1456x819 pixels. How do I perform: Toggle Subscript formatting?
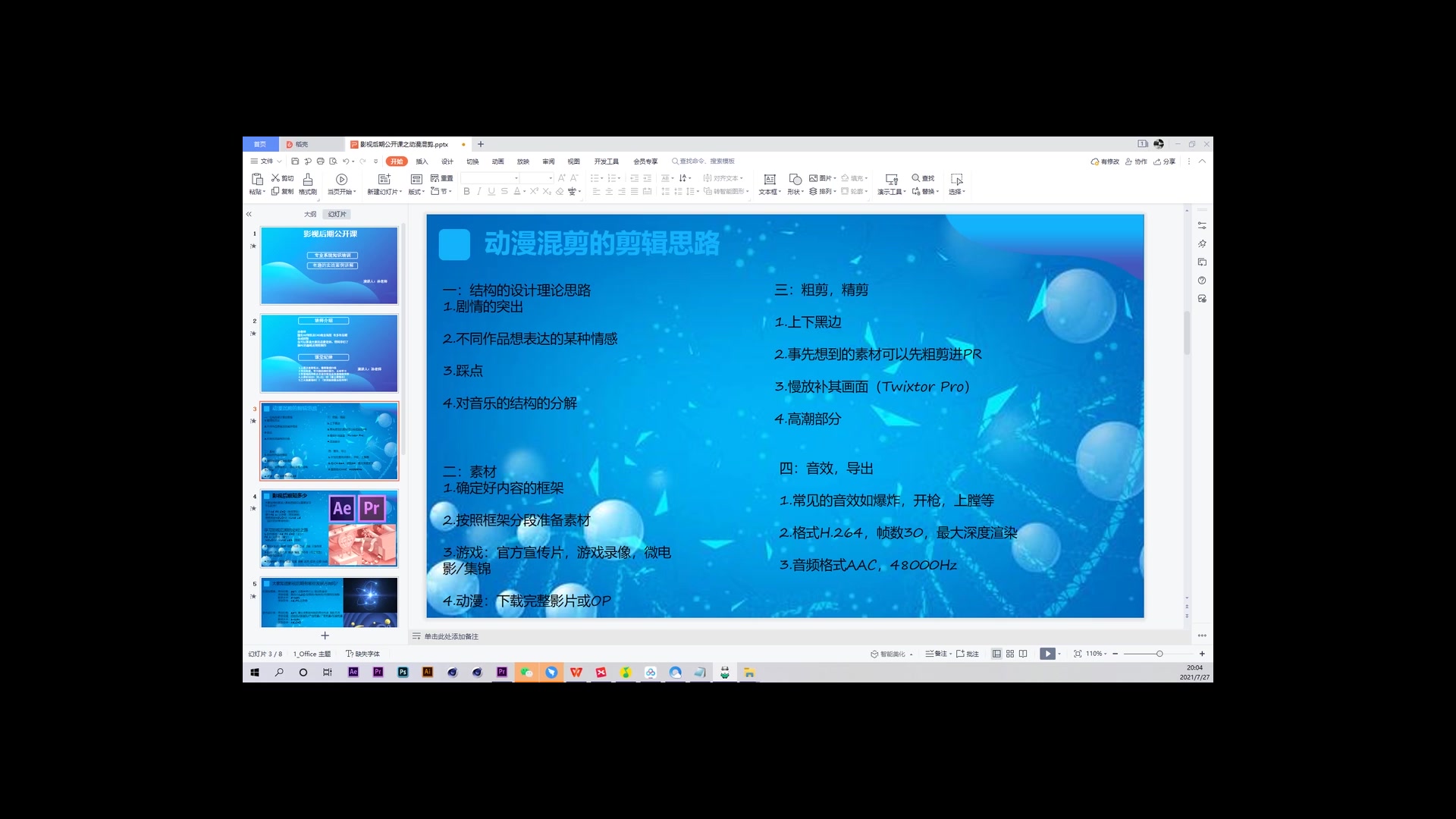[547, 192]
